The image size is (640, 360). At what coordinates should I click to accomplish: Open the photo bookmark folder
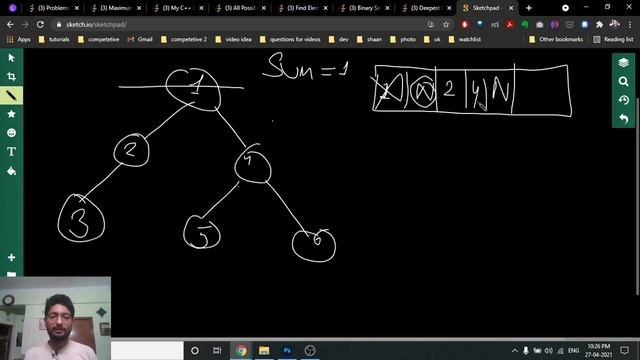403,39
